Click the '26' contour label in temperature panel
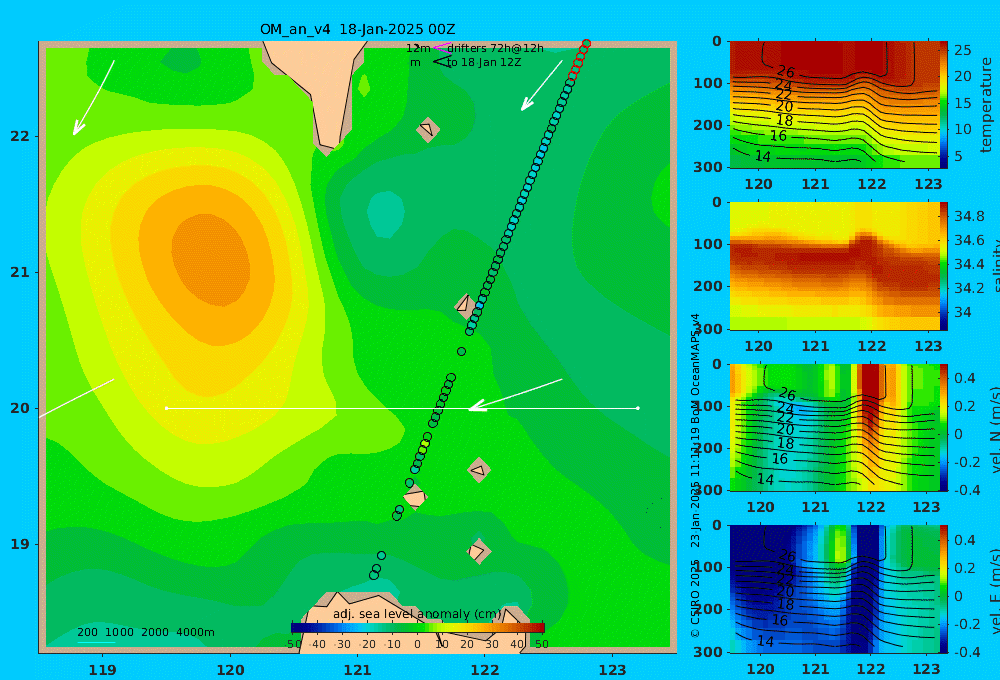The height and width of the screenshot is (680, 1000). click(786, 71)
